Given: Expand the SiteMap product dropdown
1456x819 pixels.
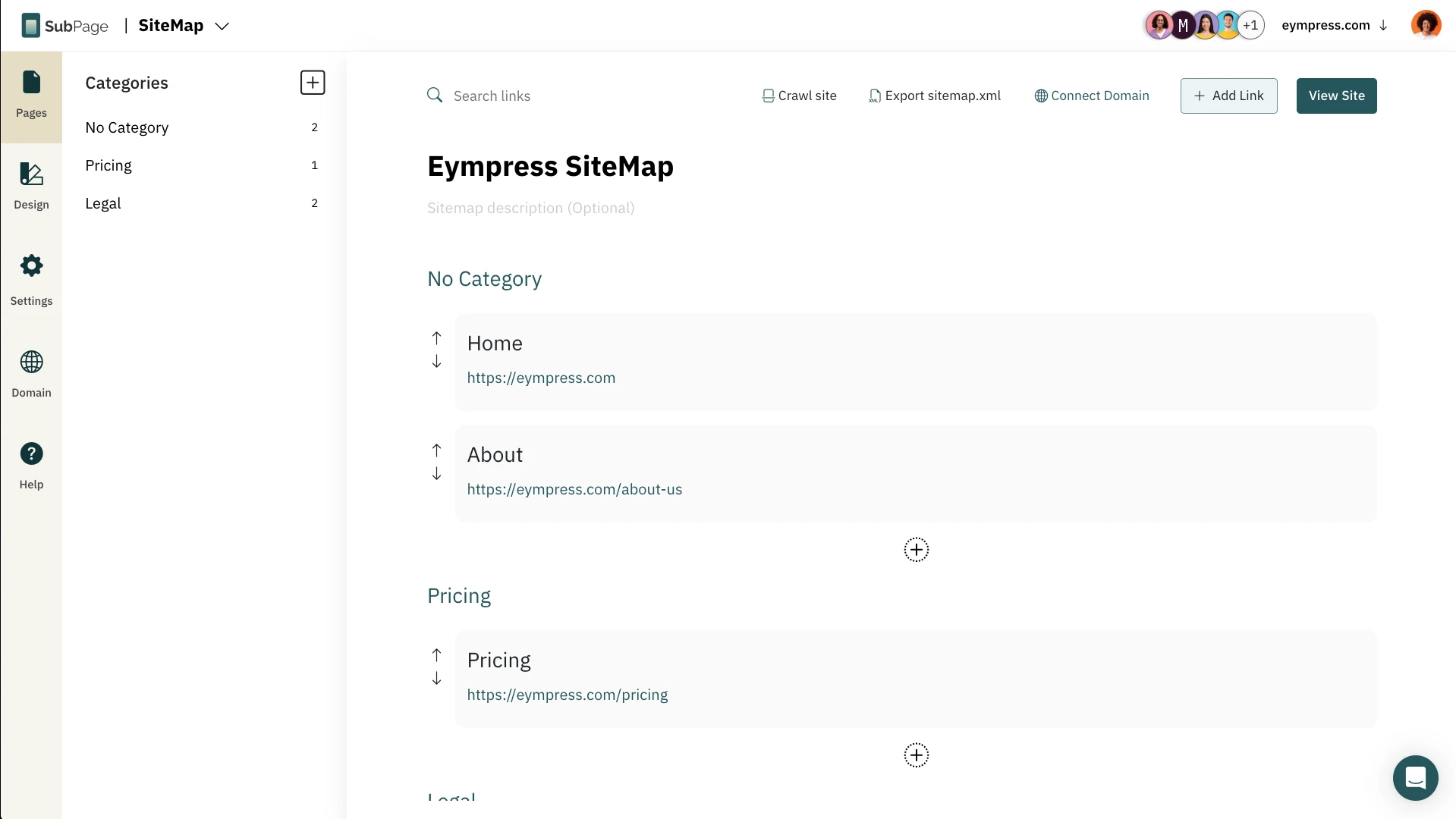Looking at the screenshot, I should 222,27.
